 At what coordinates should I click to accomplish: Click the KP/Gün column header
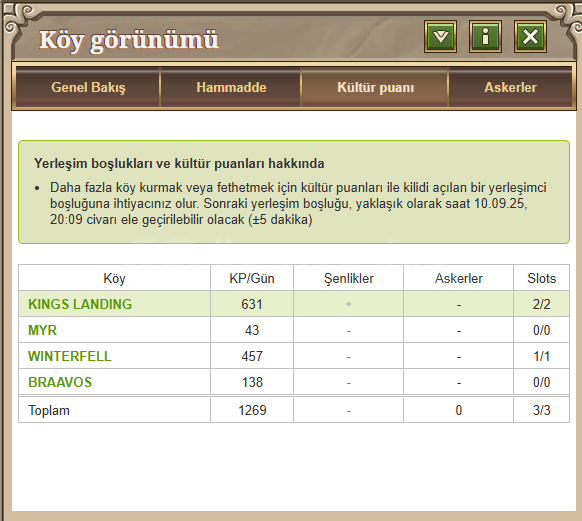(252, 278)
